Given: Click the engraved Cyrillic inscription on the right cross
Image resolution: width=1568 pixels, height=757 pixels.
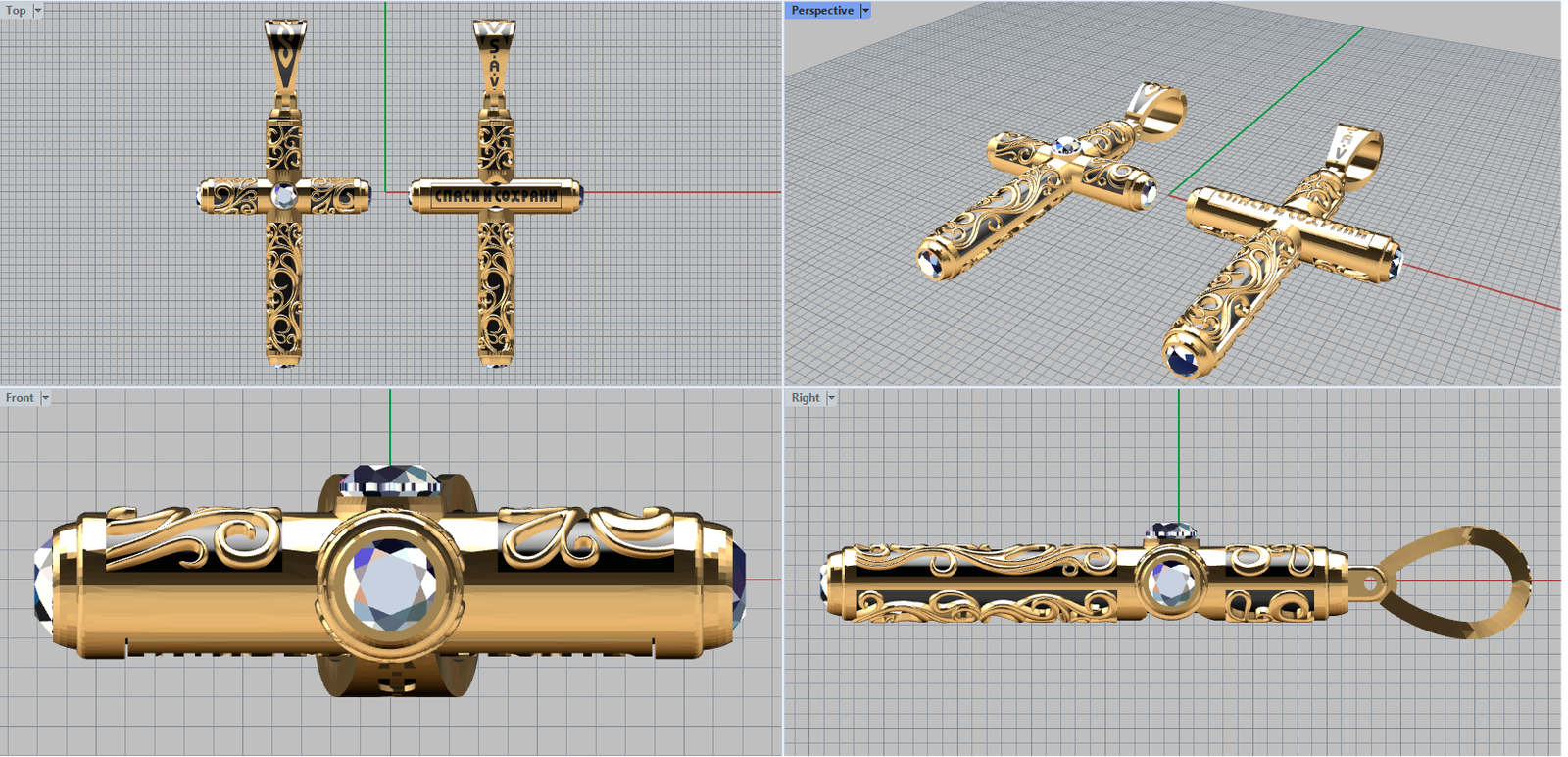Looking at the screenshot, I should coord(496,196).
